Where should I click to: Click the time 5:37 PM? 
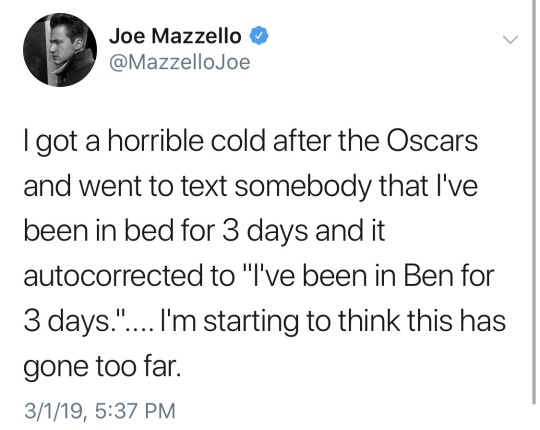click(135, 411)
